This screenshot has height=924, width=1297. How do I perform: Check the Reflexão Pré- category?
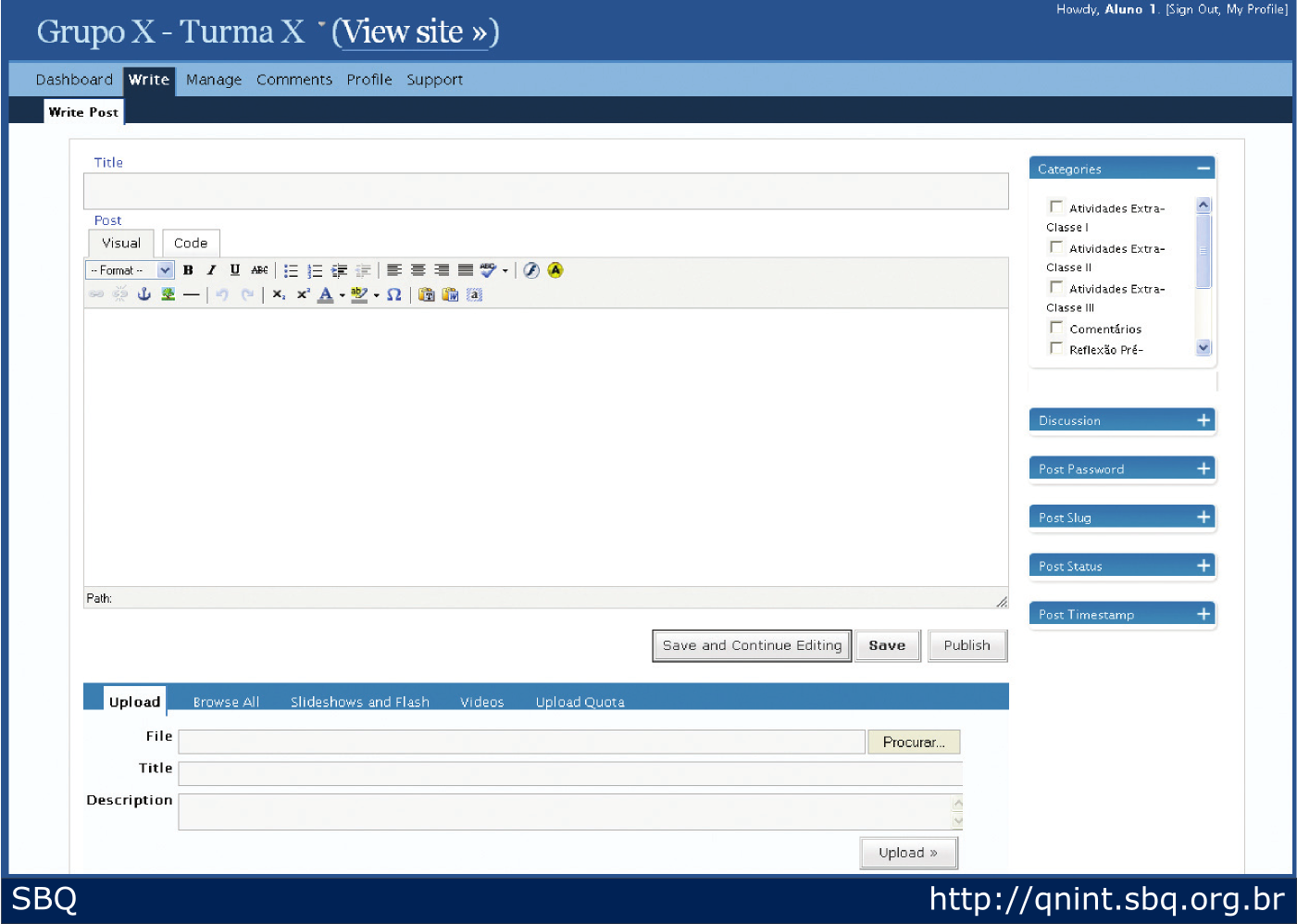pos(1055,348)
